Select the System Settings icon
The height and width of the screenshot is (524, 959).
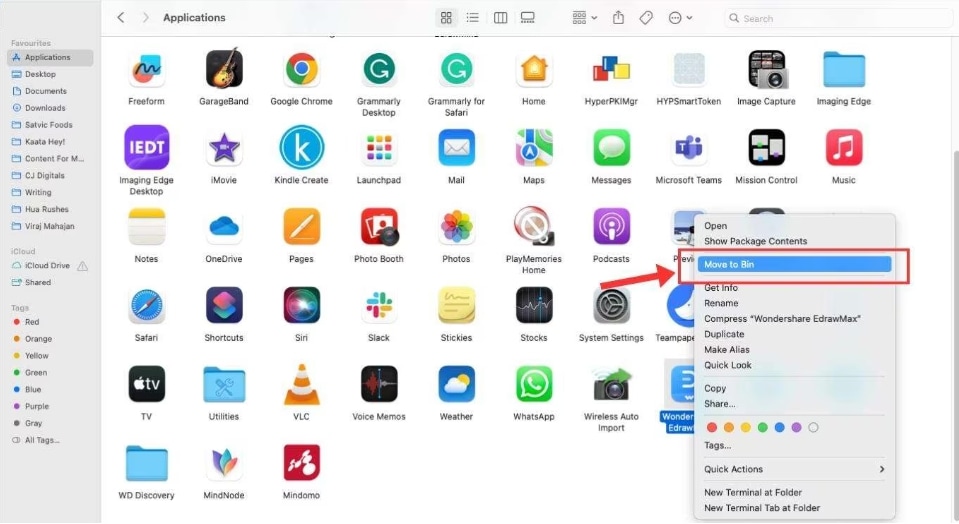tap(611, 305)
